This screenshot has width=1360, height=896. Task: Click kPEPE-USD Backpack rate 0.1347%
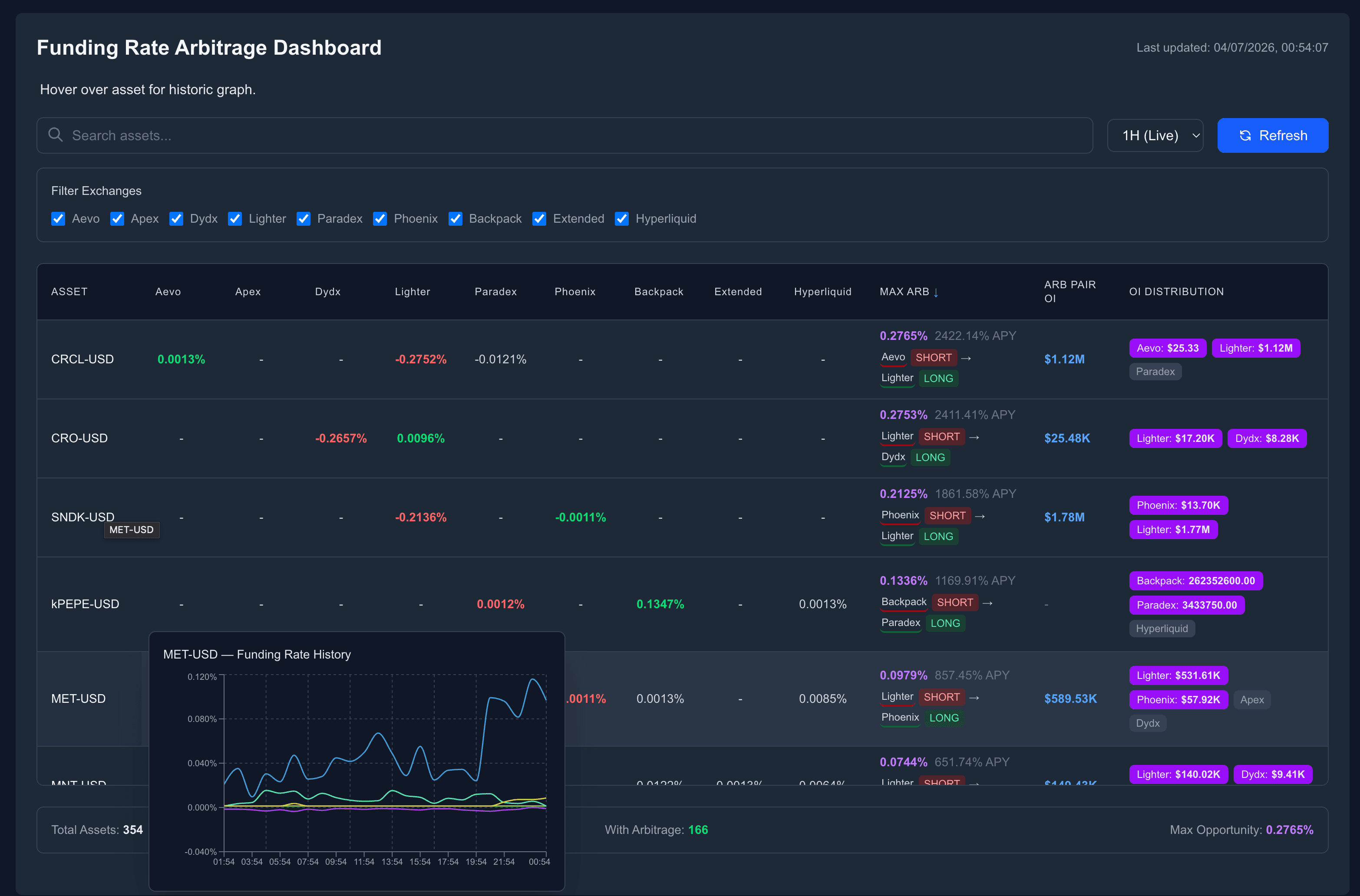coord(660,603)
